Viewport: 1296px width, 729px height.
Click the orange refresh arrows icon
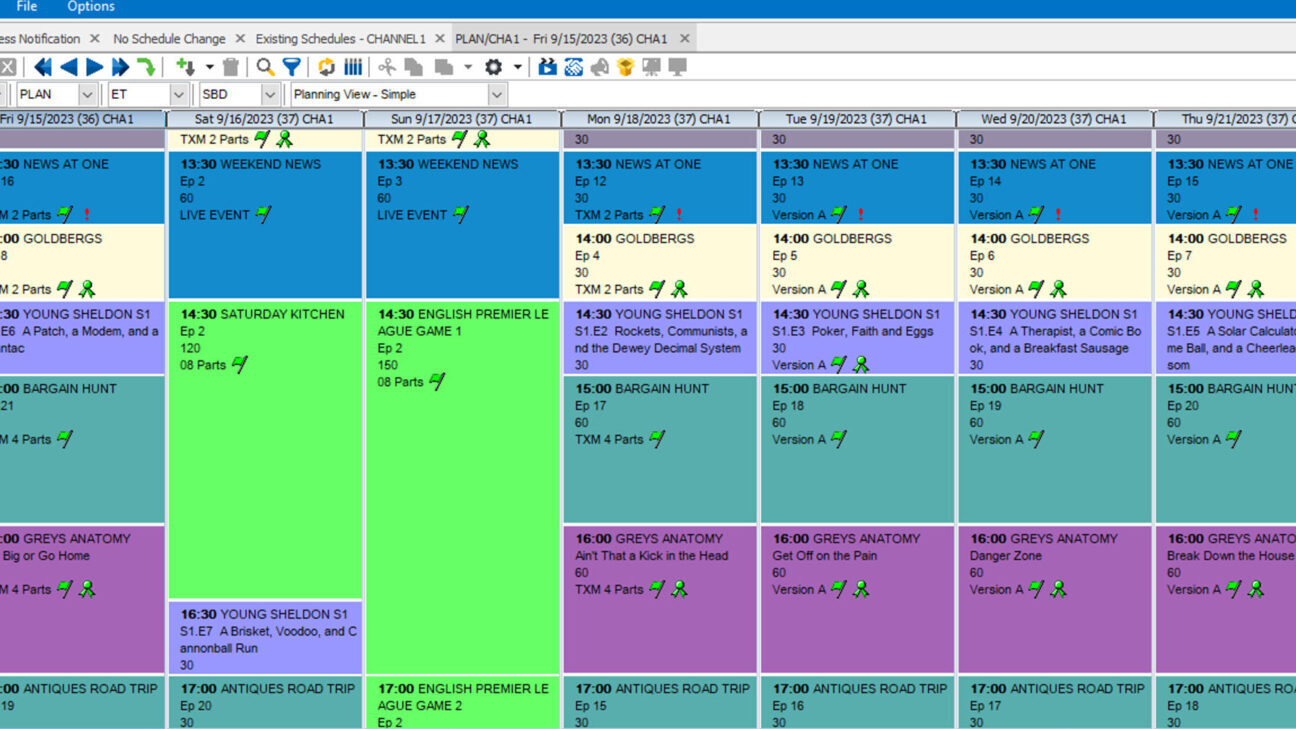326,67
